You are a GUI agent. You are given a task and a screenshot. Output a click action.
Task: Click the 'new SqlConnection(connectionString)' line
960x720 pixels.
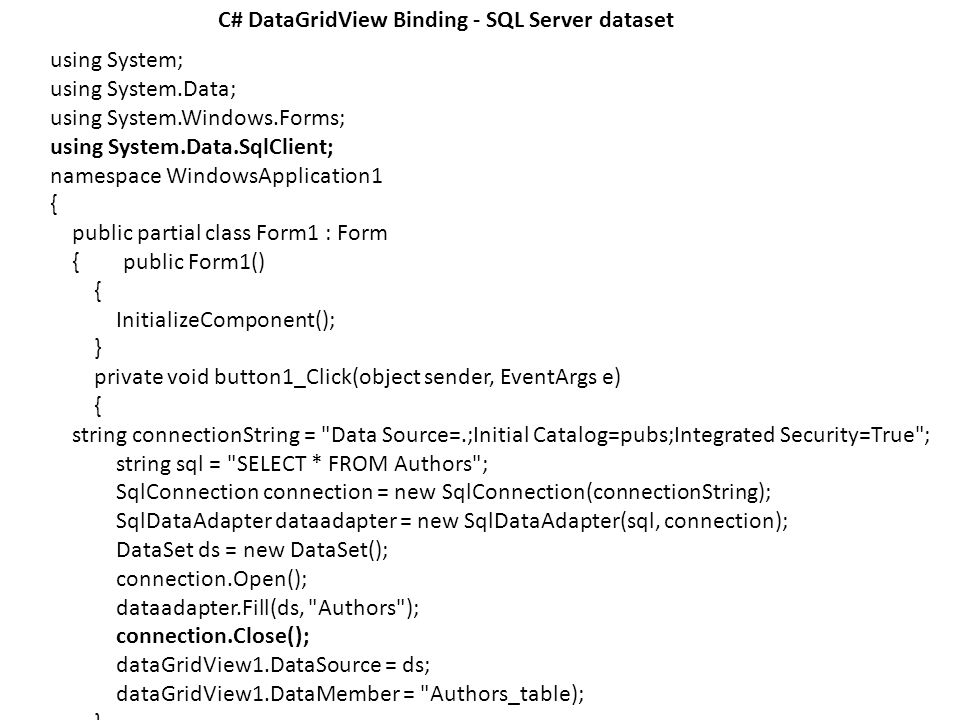click(x=443, y=492)
